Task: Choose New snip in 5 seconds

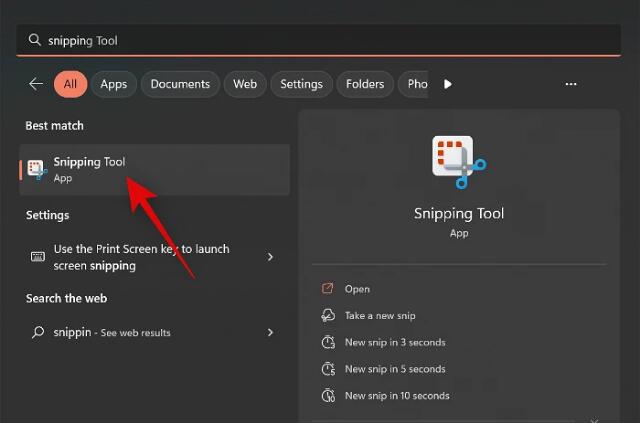Action: [395, 369]
